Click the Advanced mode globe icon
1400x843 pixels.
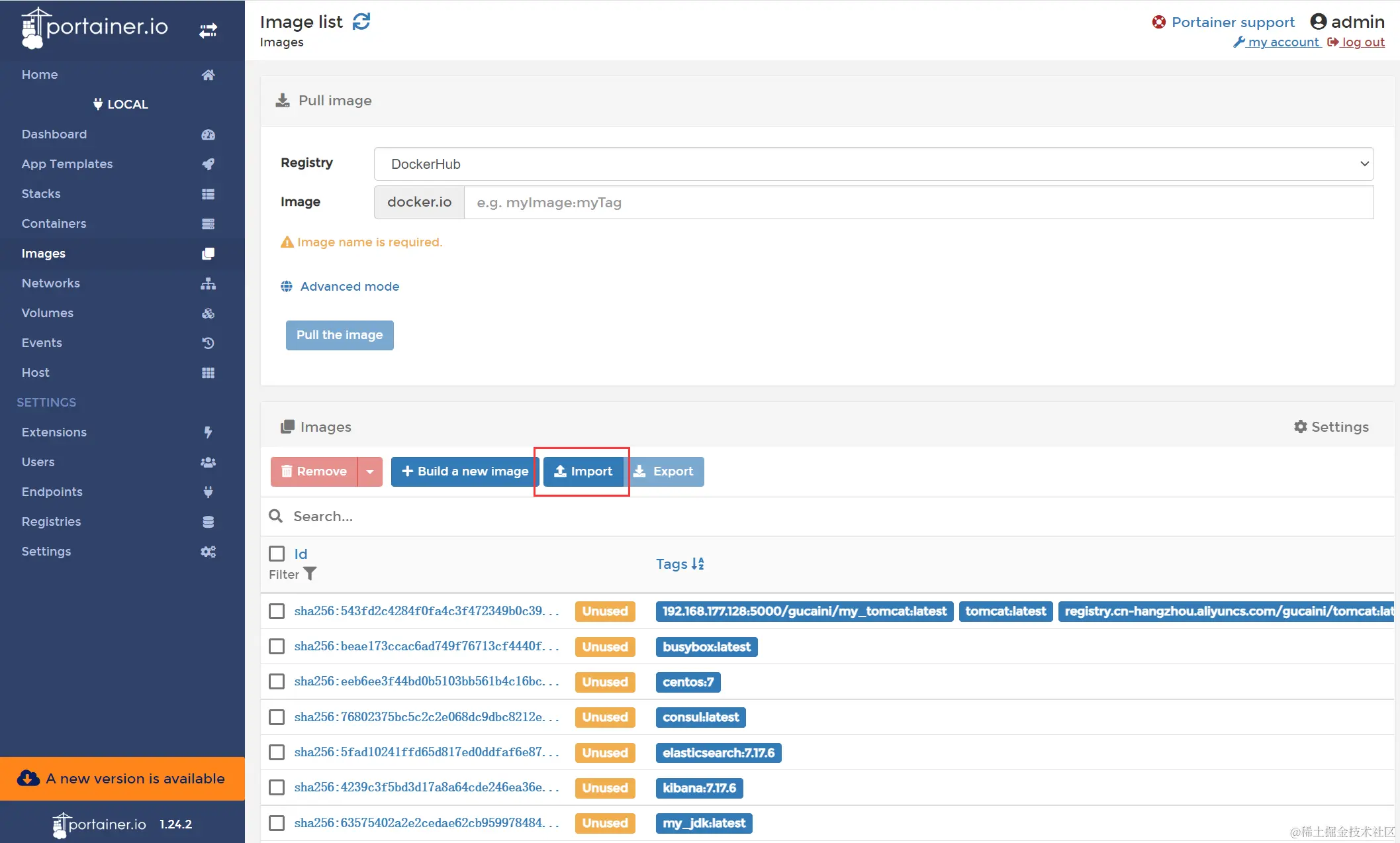pos(287,286)
